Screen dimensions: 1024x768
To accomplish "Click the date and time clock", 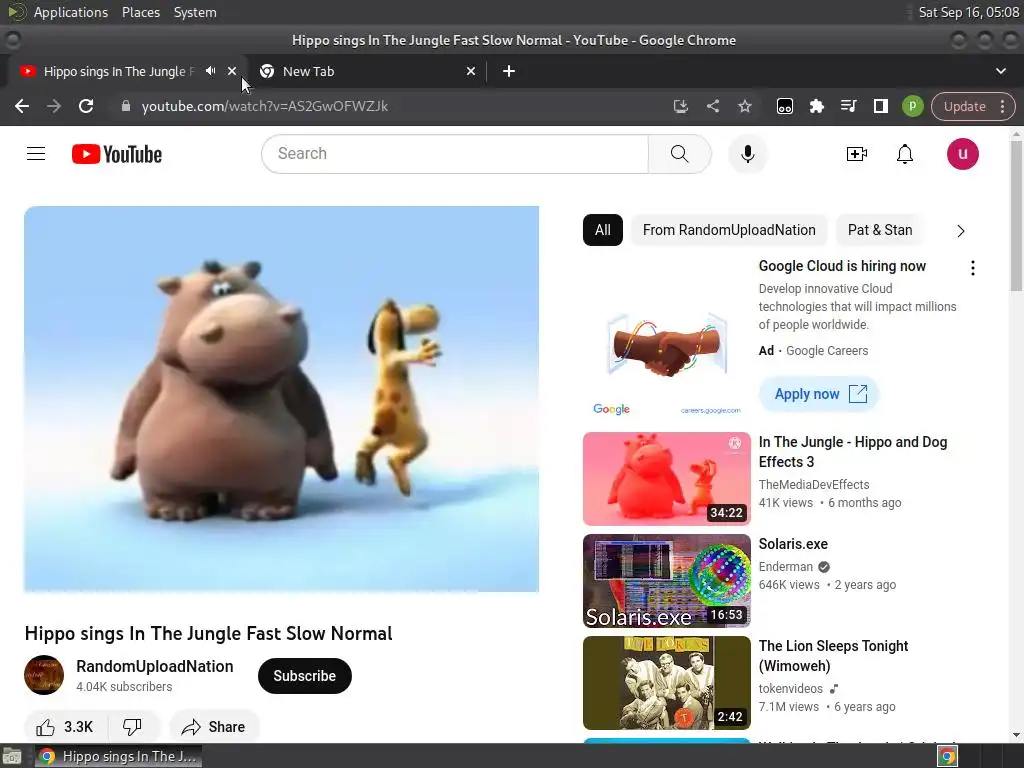I will click(x=968, y=12).
